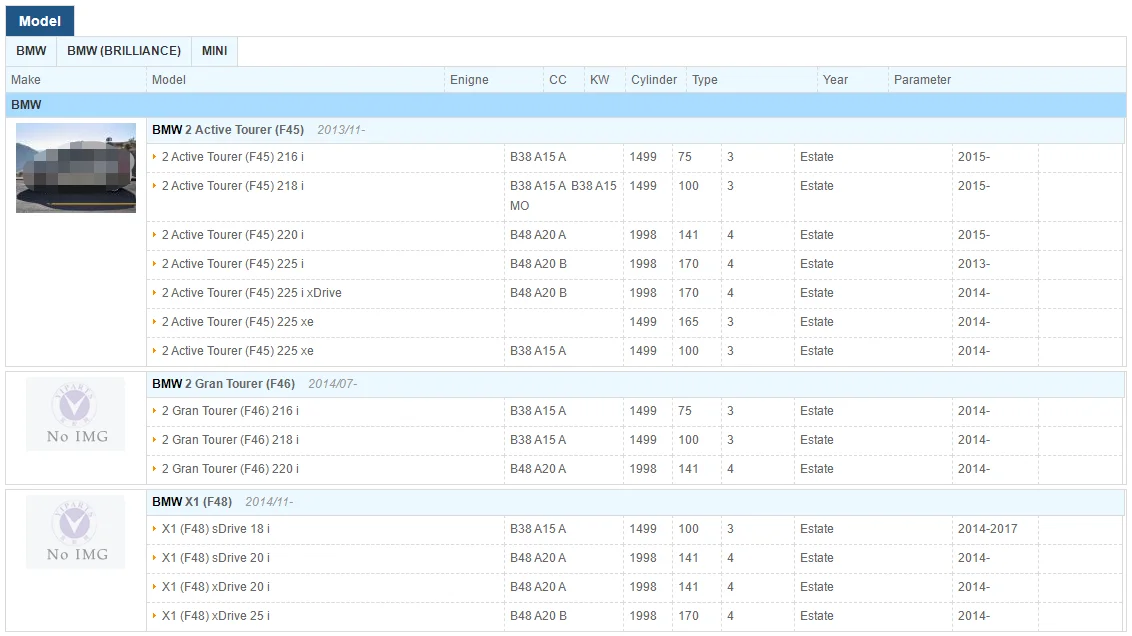Click arrow bullet beside X1 sDrive 20 i
The width and height of the screenshot is (1132, 636).
click(154, 557)
